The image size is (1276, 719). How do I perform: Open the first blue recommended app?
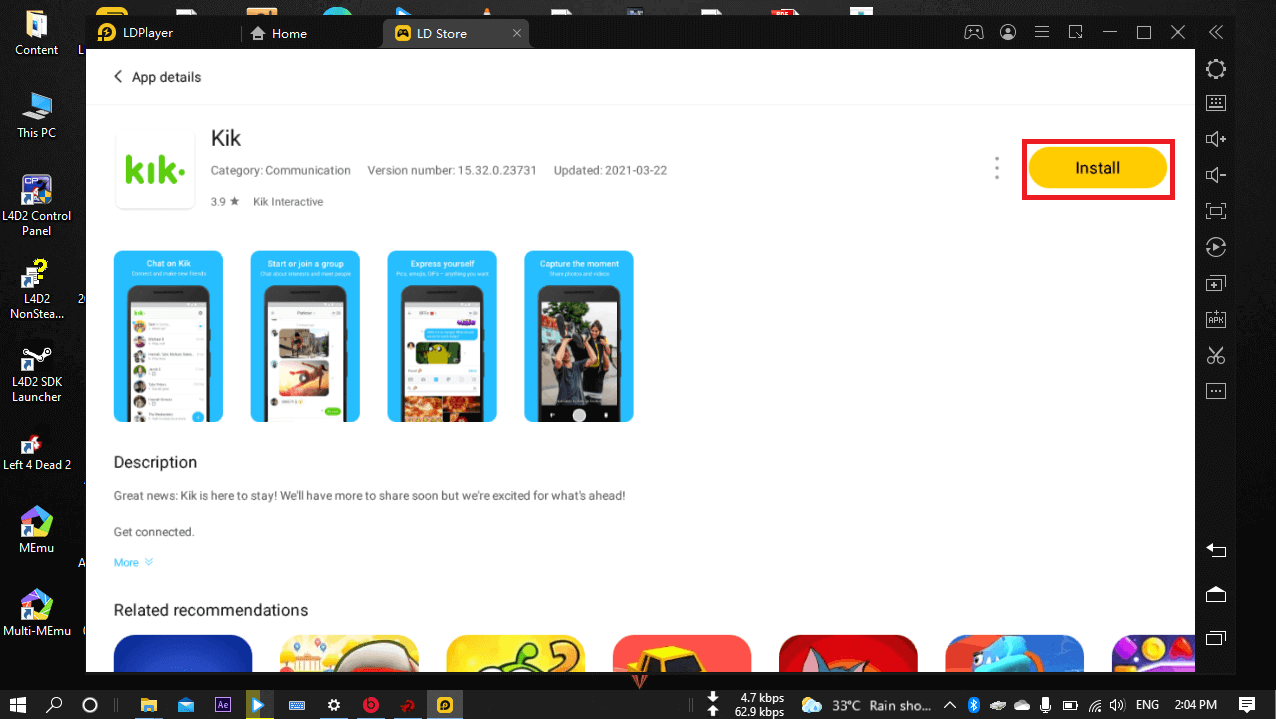click(x=183, y=653)
